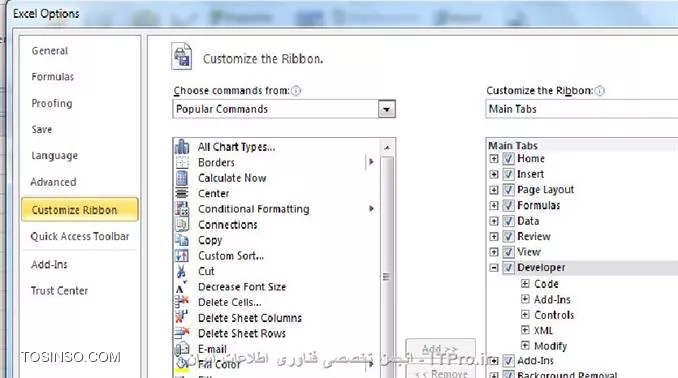
Task: Switch to the Language category
Action: point(54,155)
